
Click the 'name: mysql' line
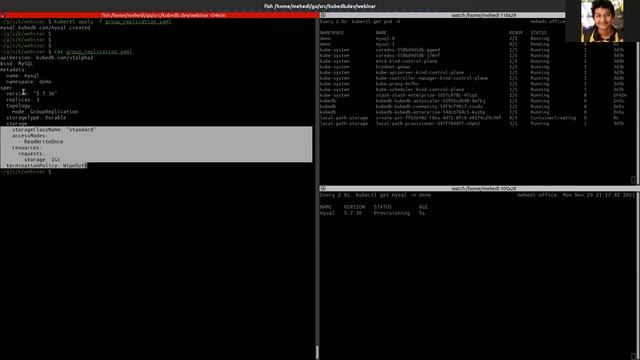pyautogui.click(x=23, y=76)
